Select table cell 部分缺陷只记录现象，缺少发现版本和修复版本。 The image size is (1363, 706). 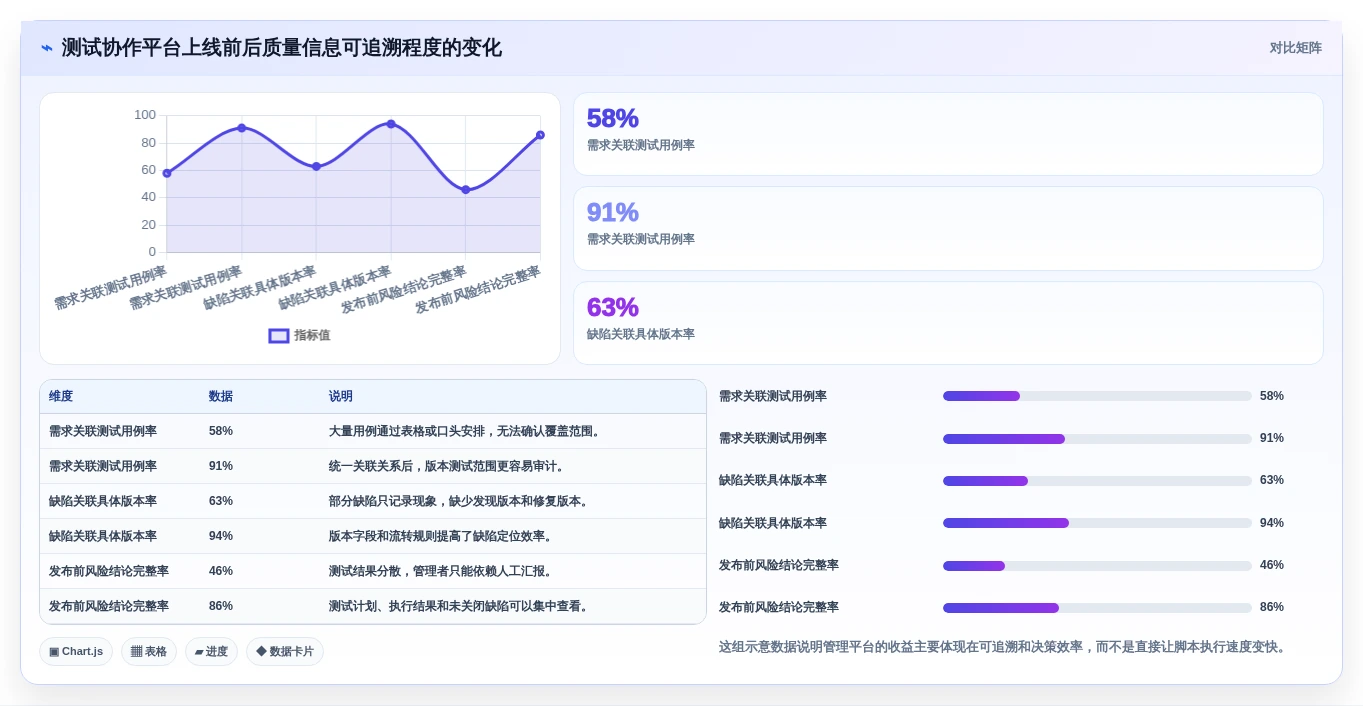pyautogui.click(x=459, y=501)
